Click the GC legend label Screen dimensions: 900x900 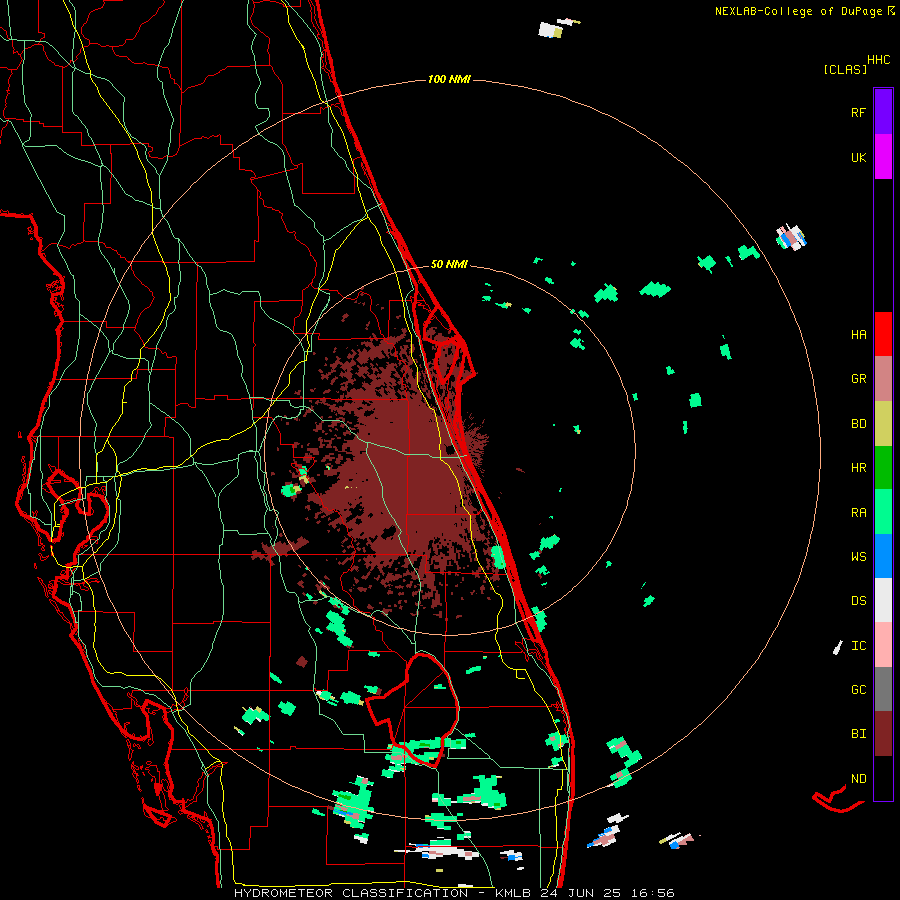coord(858,689)
